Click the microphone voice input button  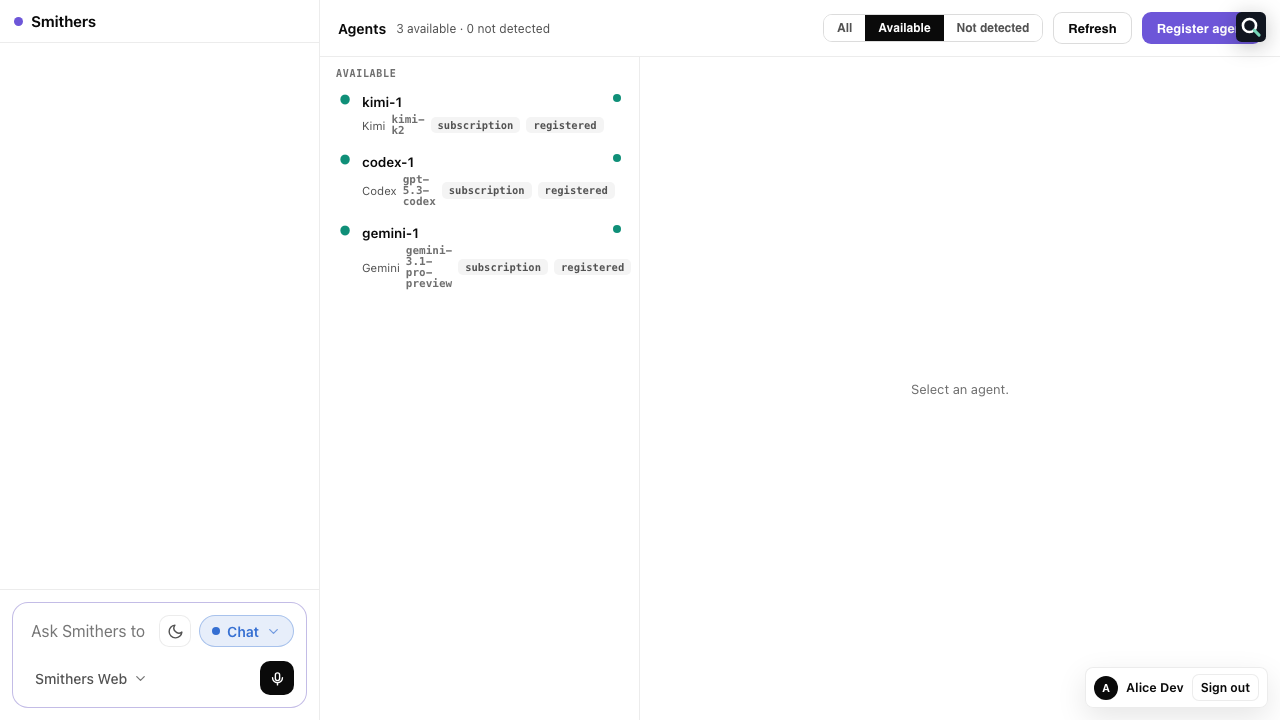(x=277, y=678)
